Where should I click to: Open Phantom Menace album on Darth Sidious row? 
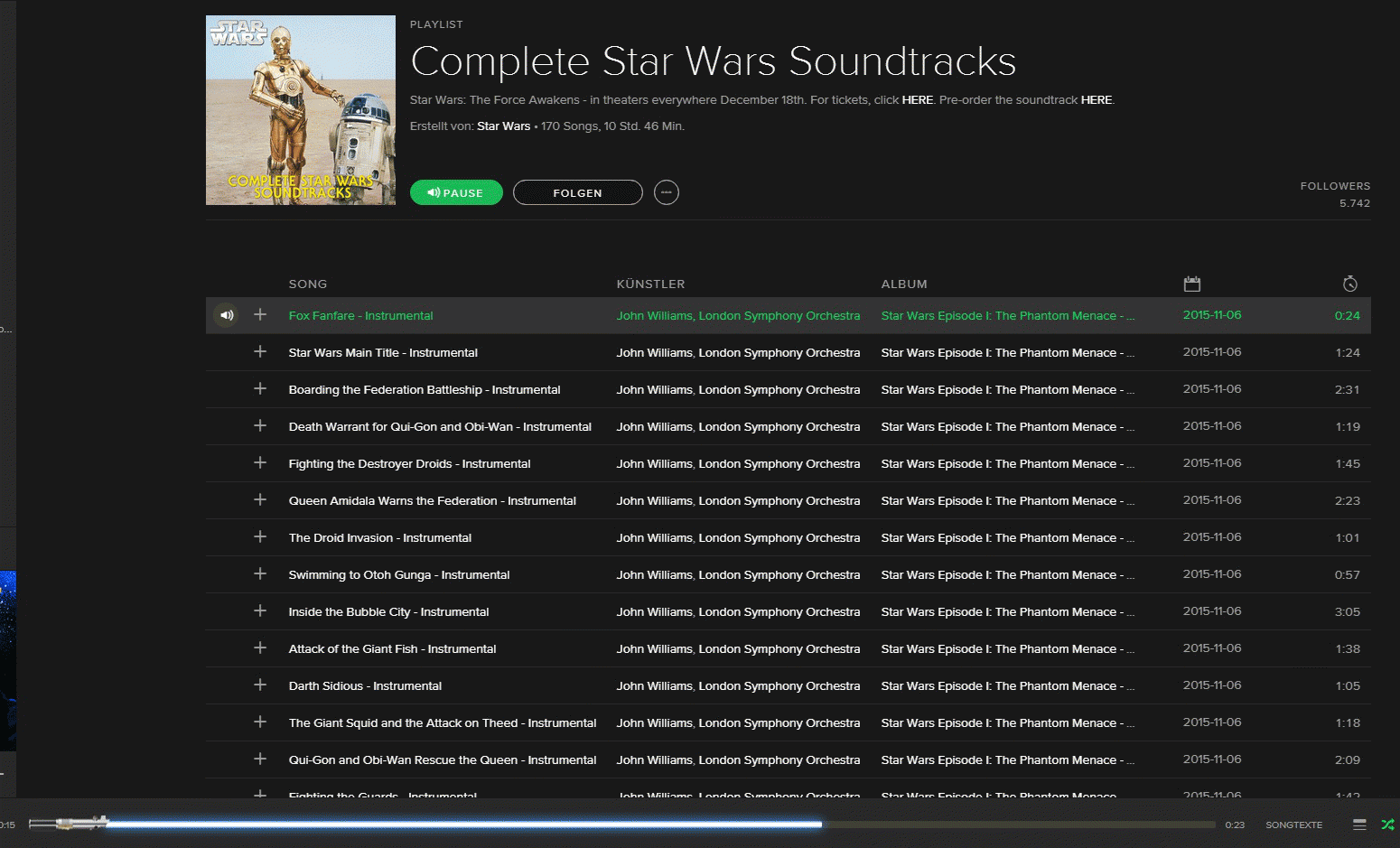[x=1008, y=686]
